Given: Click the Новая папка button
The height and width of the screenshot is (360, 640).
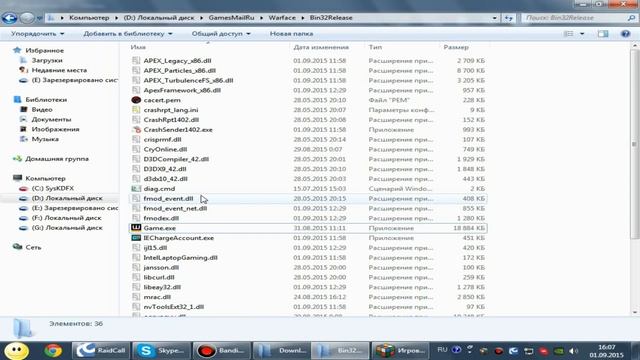Looking at the screenshot, I should pos(291,34).
